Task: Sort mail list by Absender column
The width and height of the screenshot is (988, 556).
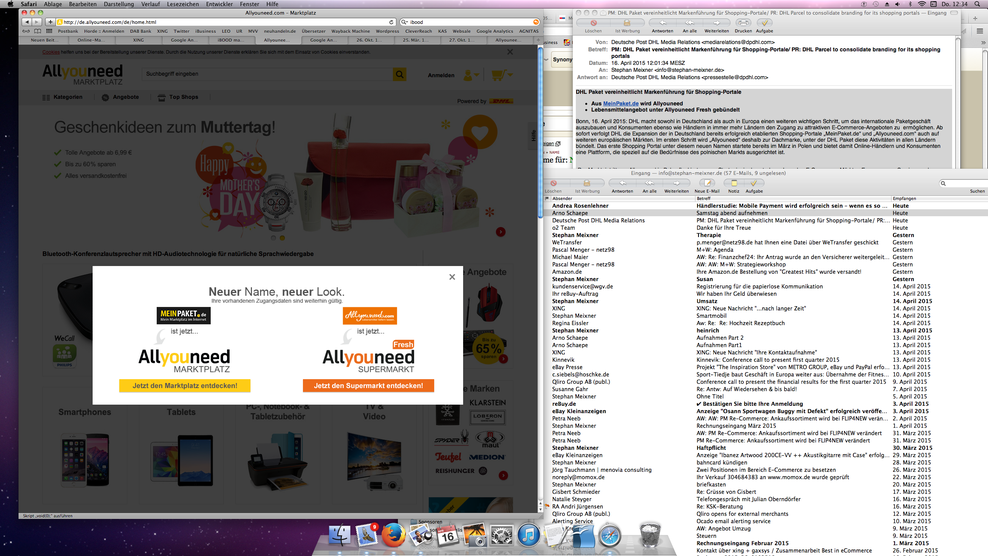Action: click(623, 199)
